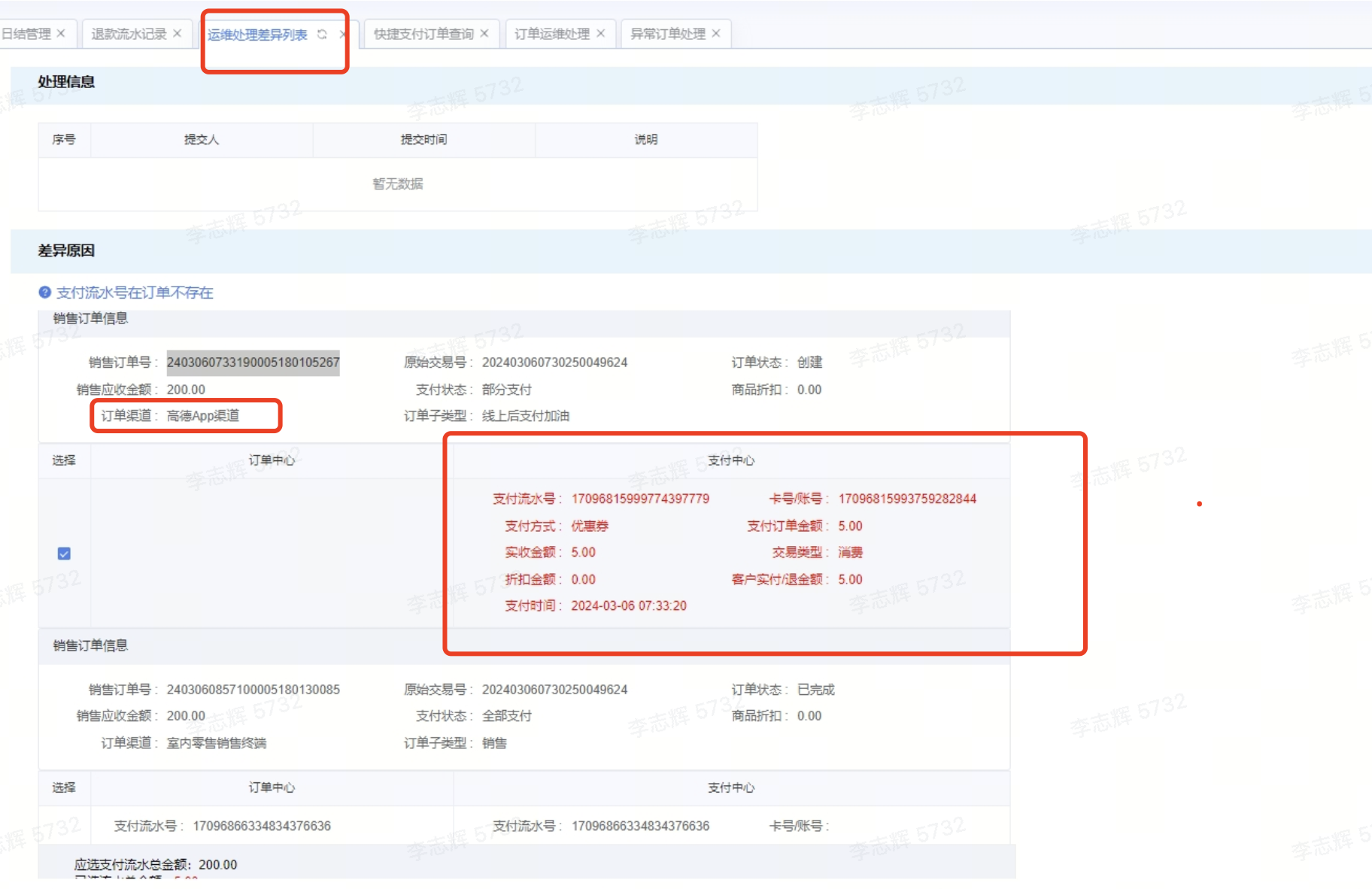Click the 提交人 column header
Image resolution: width=1372 pixels, height=889 pixels.
click(202, 139)
